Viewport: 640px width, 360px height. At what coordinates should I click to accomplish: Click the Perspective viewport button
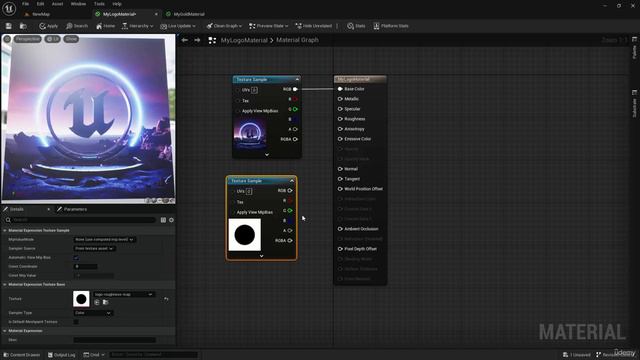[28, 39]
